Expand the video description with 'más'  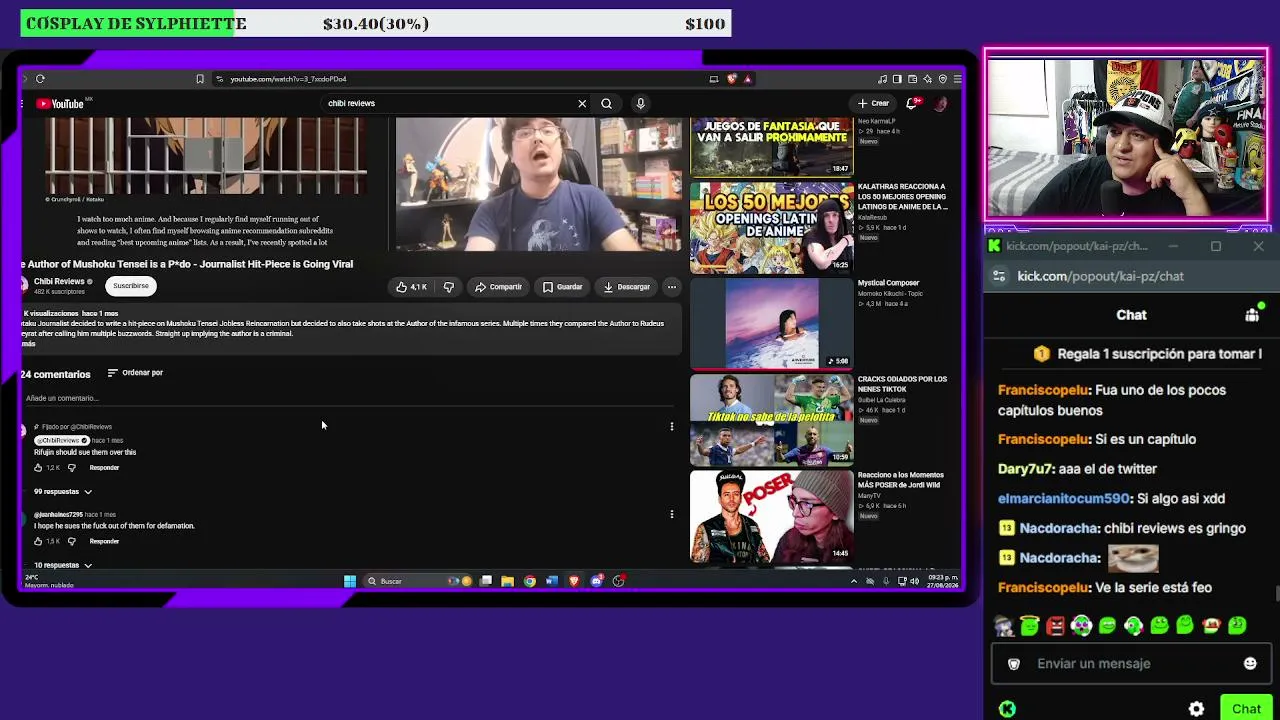point(28,344)
